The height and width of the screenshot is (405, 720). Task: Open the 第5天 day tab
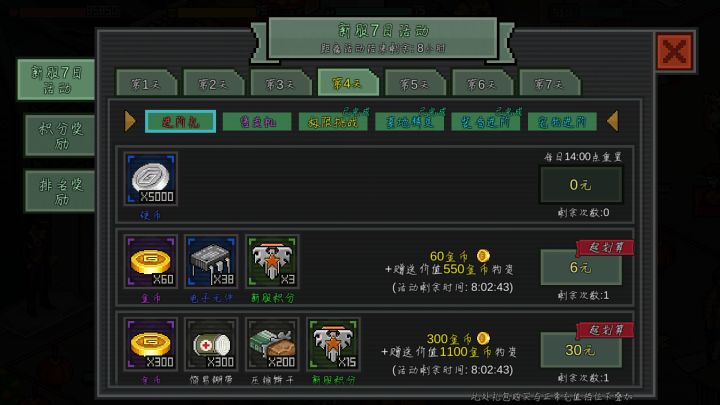click(x=415, y=83)
